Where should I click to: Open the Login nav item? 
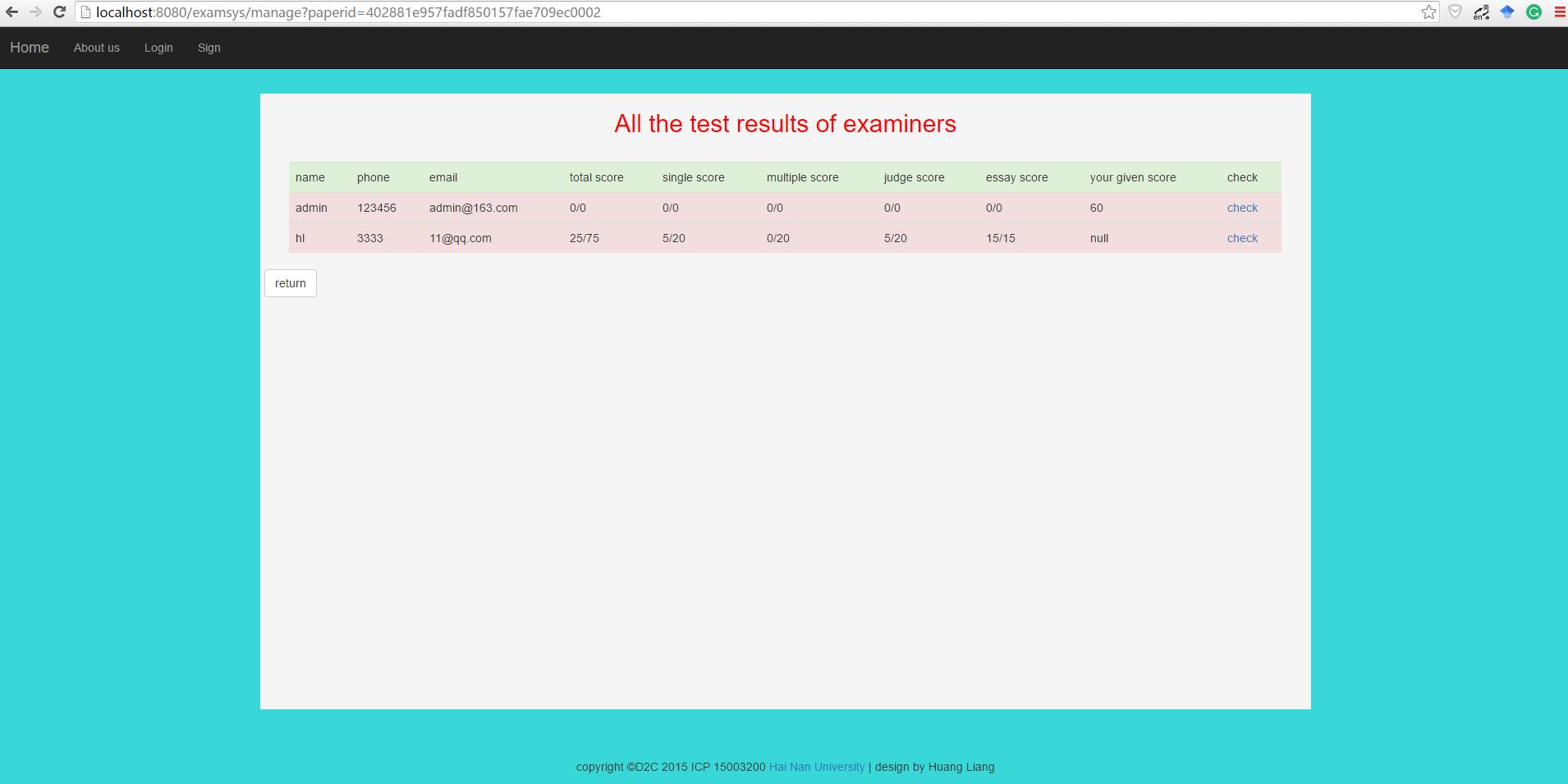tap(158, 48)
